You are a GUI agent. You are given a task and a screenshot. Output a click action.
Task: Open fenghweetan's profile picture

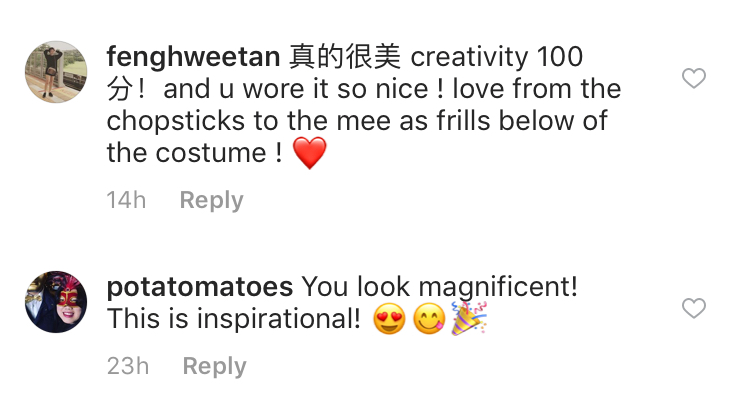(56, 72)
